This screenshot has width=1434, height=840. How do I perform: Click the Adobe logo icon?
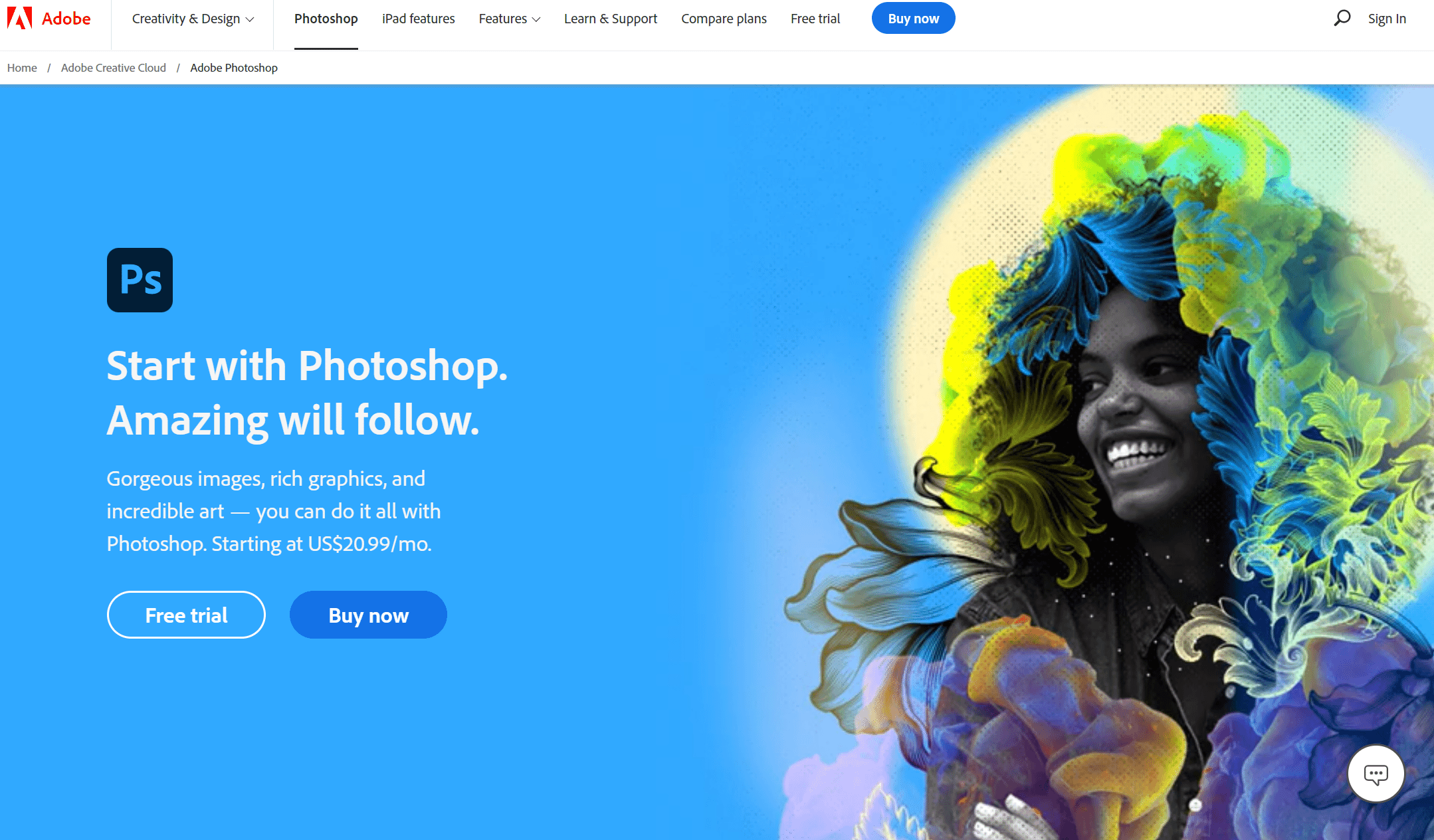19,18
